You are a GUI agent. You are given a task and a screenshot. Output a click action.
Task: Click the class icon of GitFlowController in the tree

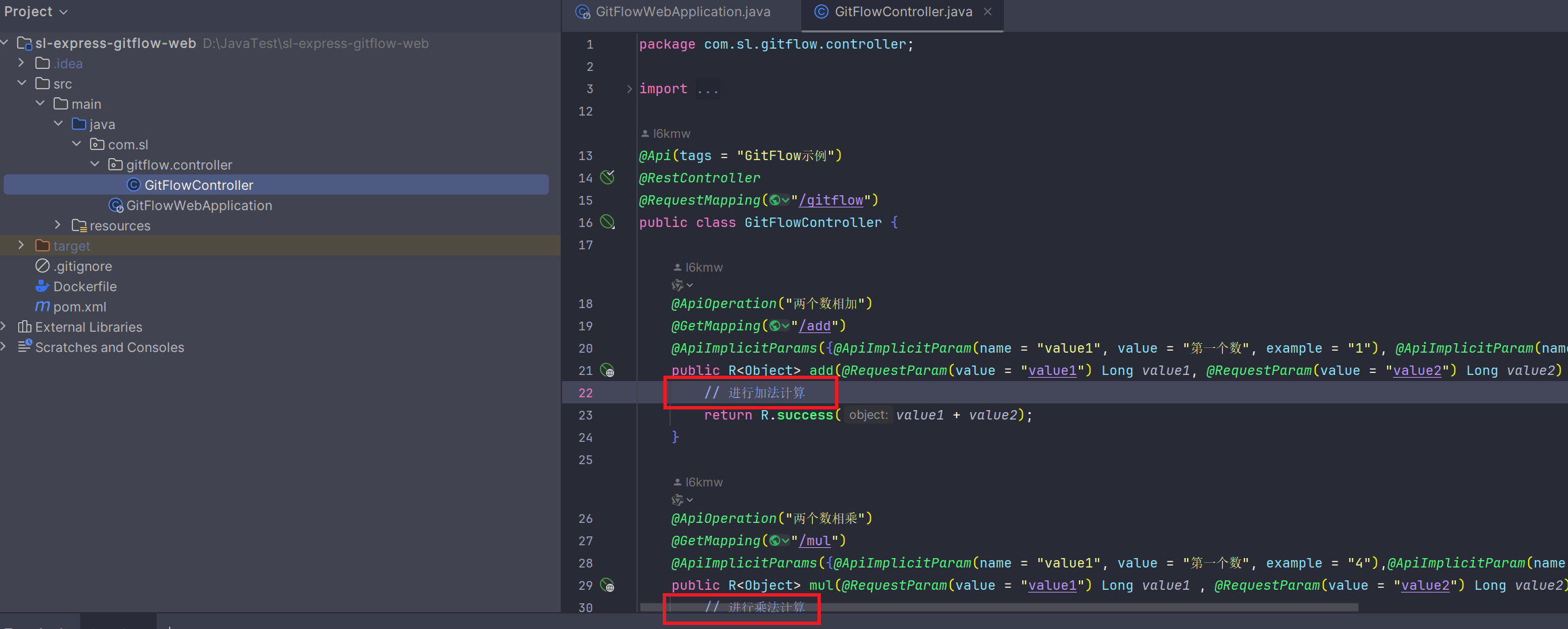[134, 184]
